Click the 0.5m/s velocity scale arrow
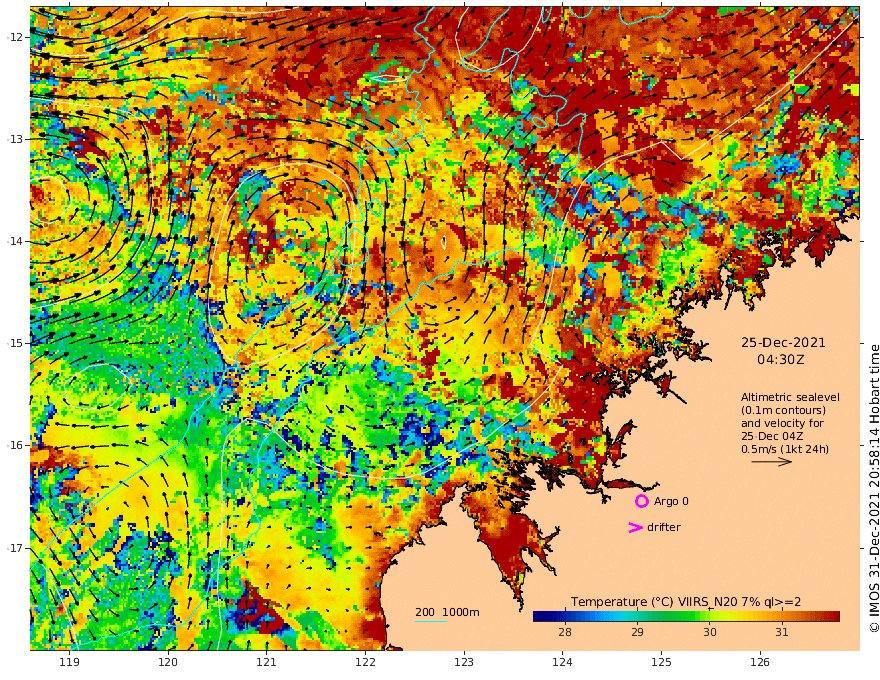The image size is (880, 680). 772,462
